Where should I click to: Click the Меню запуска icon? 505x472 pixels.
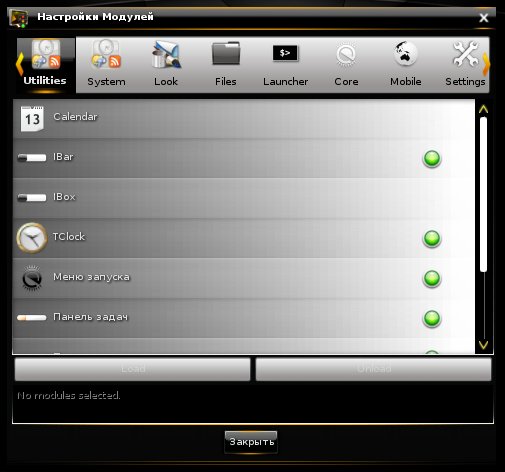pyautogui.click(x=32, y=278)
